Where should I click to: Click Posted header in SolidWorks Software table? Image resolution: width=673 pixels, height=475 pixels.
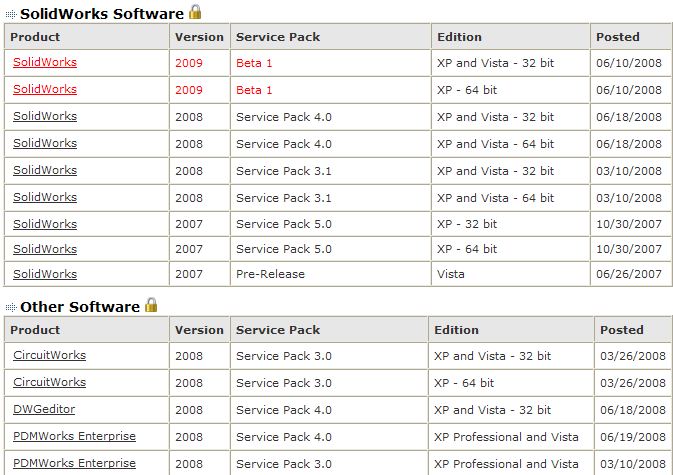point(617,37)
